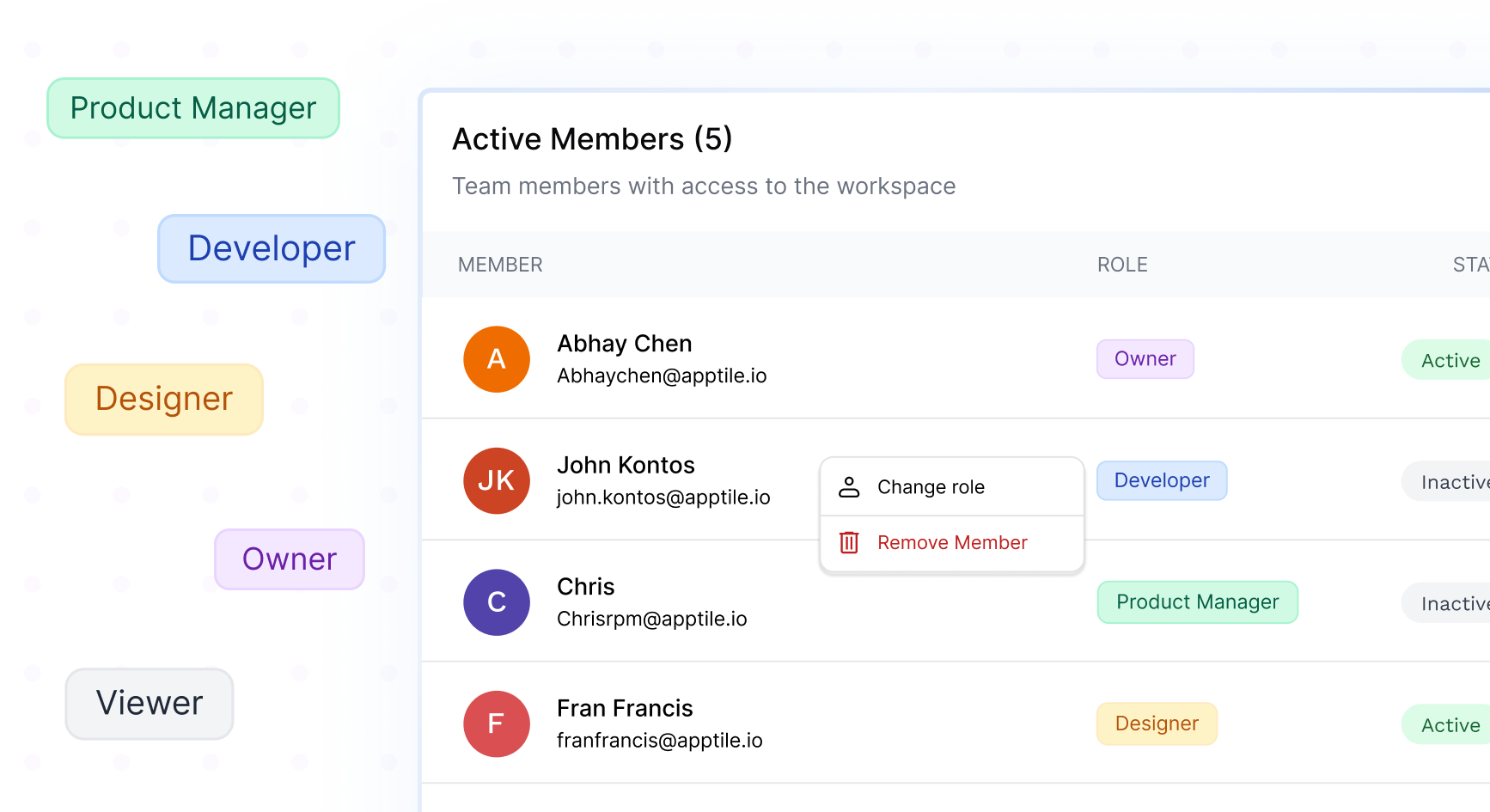Click Fran Francis's Designer role badge
1490x812 pixels.
[x=1157, y=723]
